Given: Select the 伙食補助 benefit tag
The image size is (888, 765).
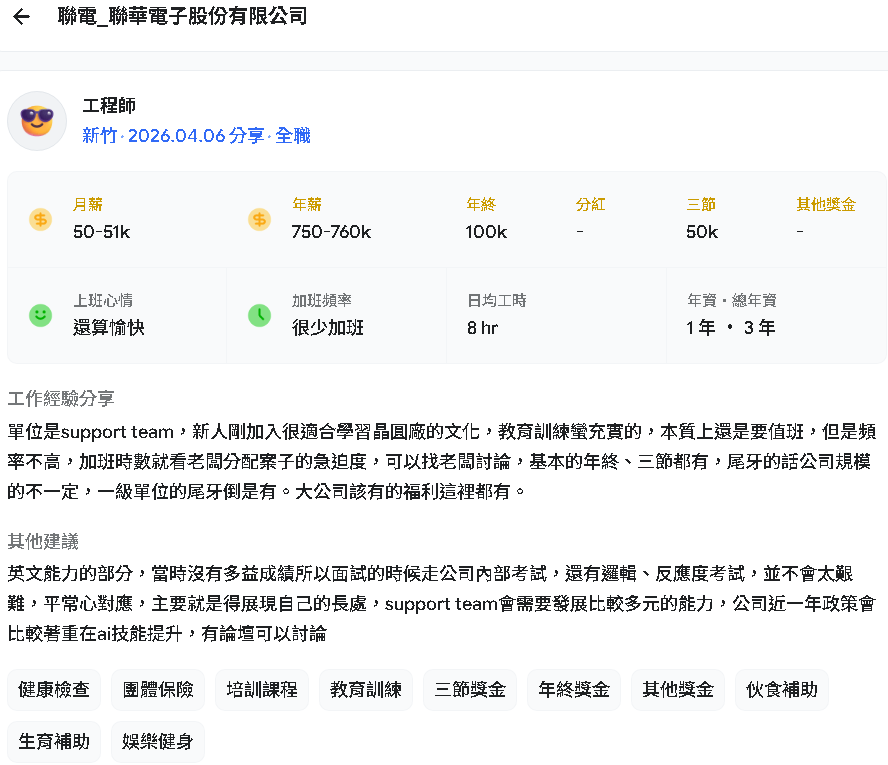Looking at the screenshot, I should (x=782, y=690).
